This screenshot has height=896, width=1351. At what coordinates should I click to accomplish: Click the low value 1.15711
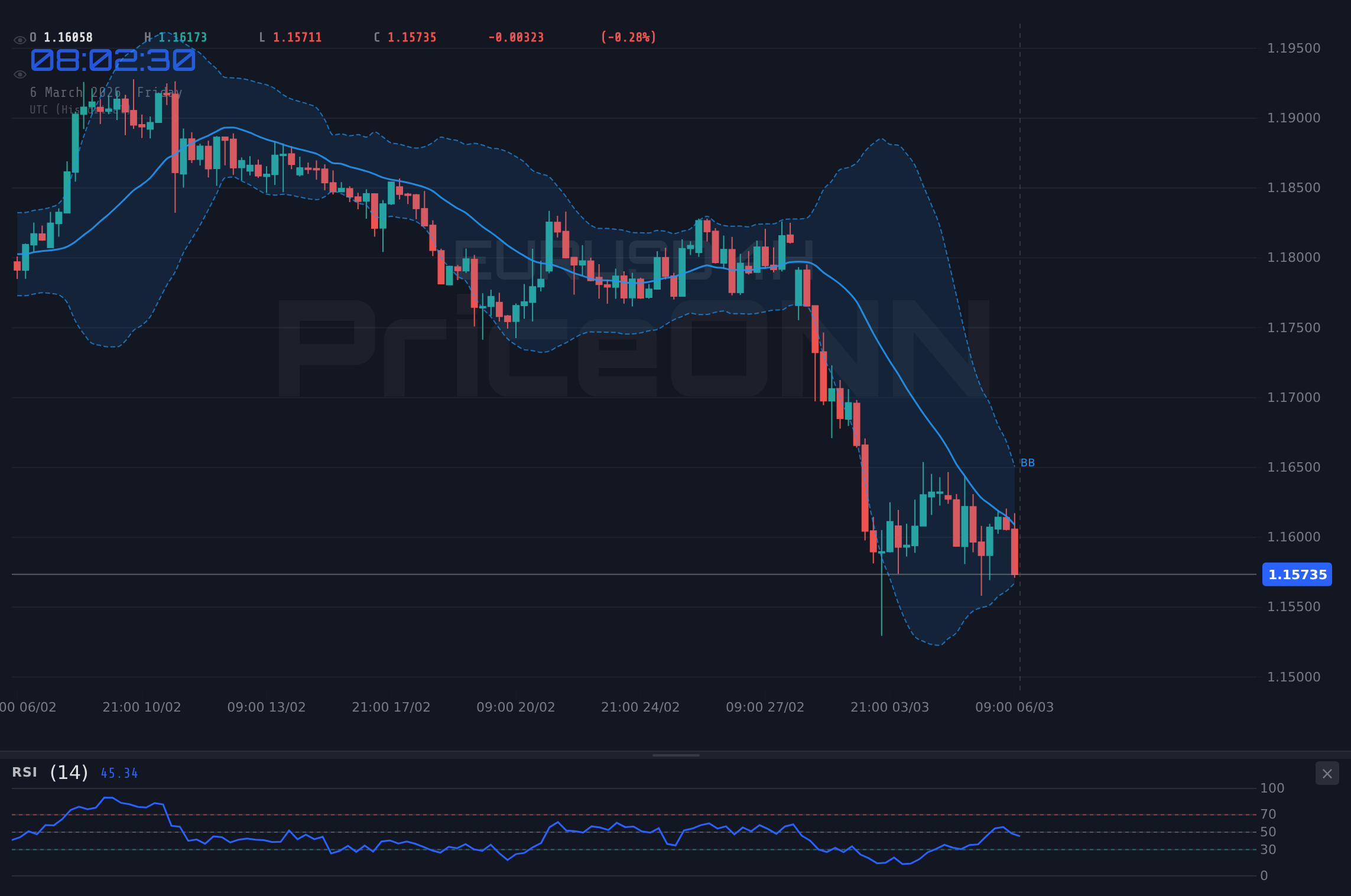[x=297, y=37]
